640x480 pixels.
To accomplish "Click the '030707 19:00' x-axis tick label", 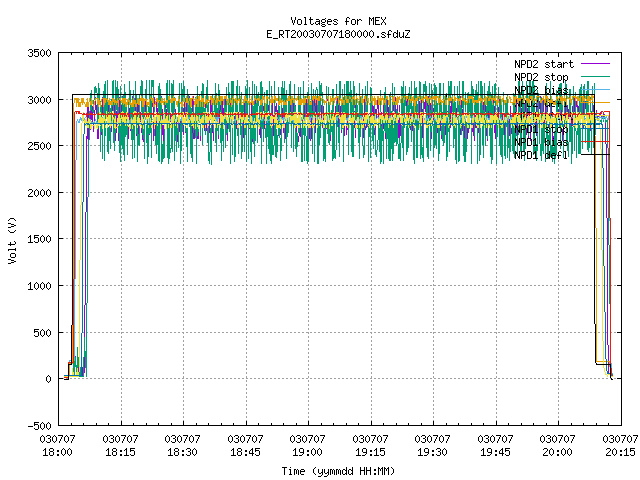I will coord(307,446).
